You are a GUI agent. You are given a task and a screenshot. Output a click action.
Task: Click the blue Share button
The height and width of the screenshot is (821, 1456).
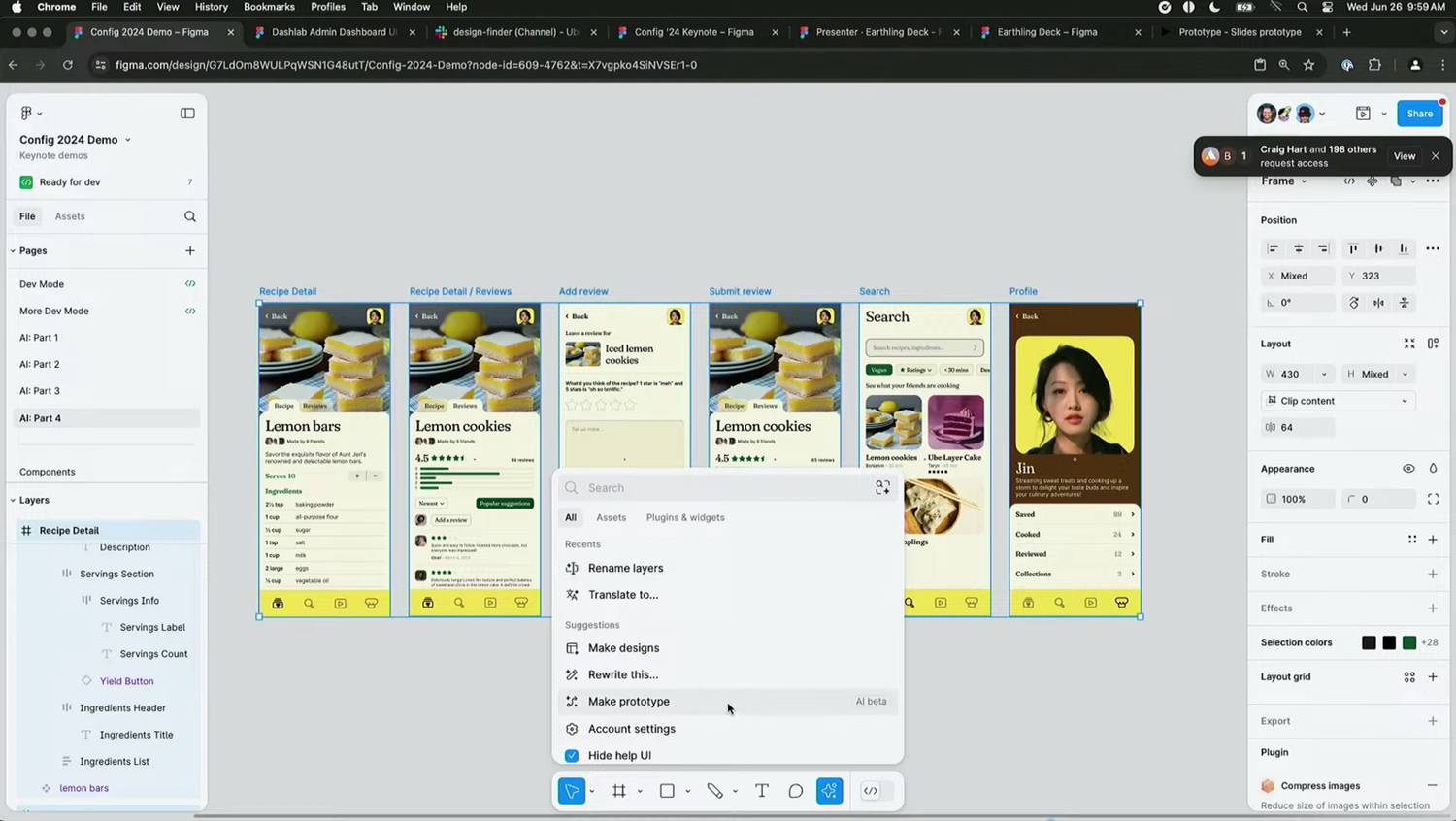pyautogui.click(x=1419, y=114)
